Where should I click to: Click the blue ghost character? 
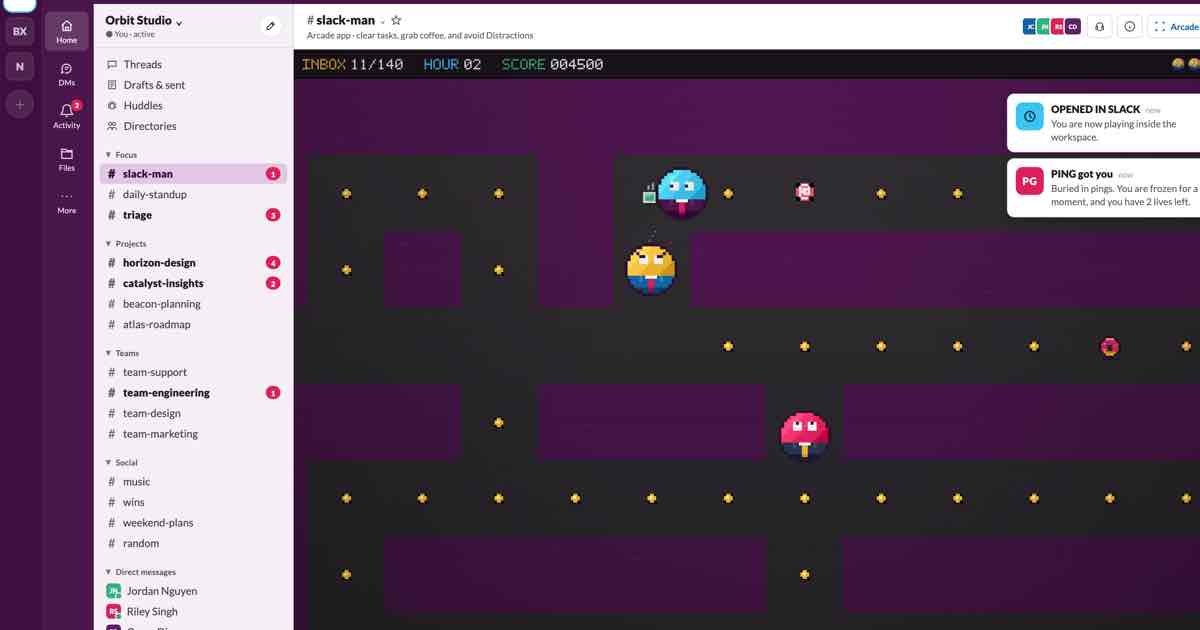tap(682, 193)
